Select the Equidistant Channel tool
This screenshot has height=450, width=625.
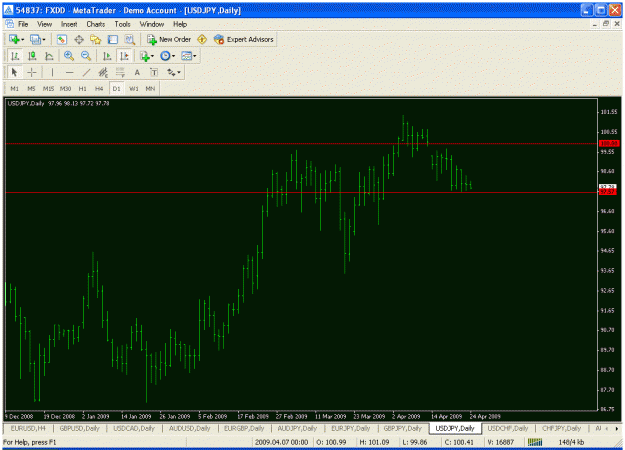coord(103,72)
